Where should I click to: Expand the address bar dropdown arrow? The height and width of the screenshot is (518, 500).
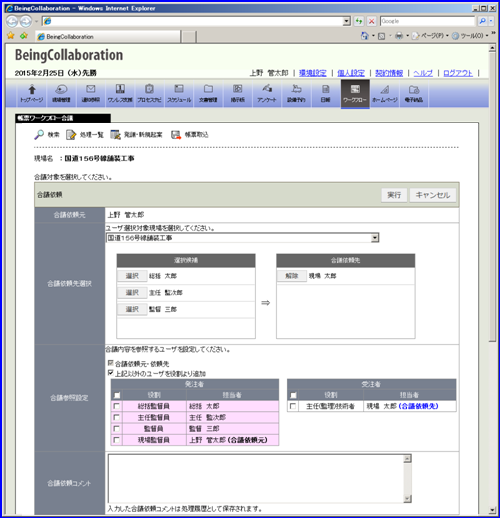[347, 21]
